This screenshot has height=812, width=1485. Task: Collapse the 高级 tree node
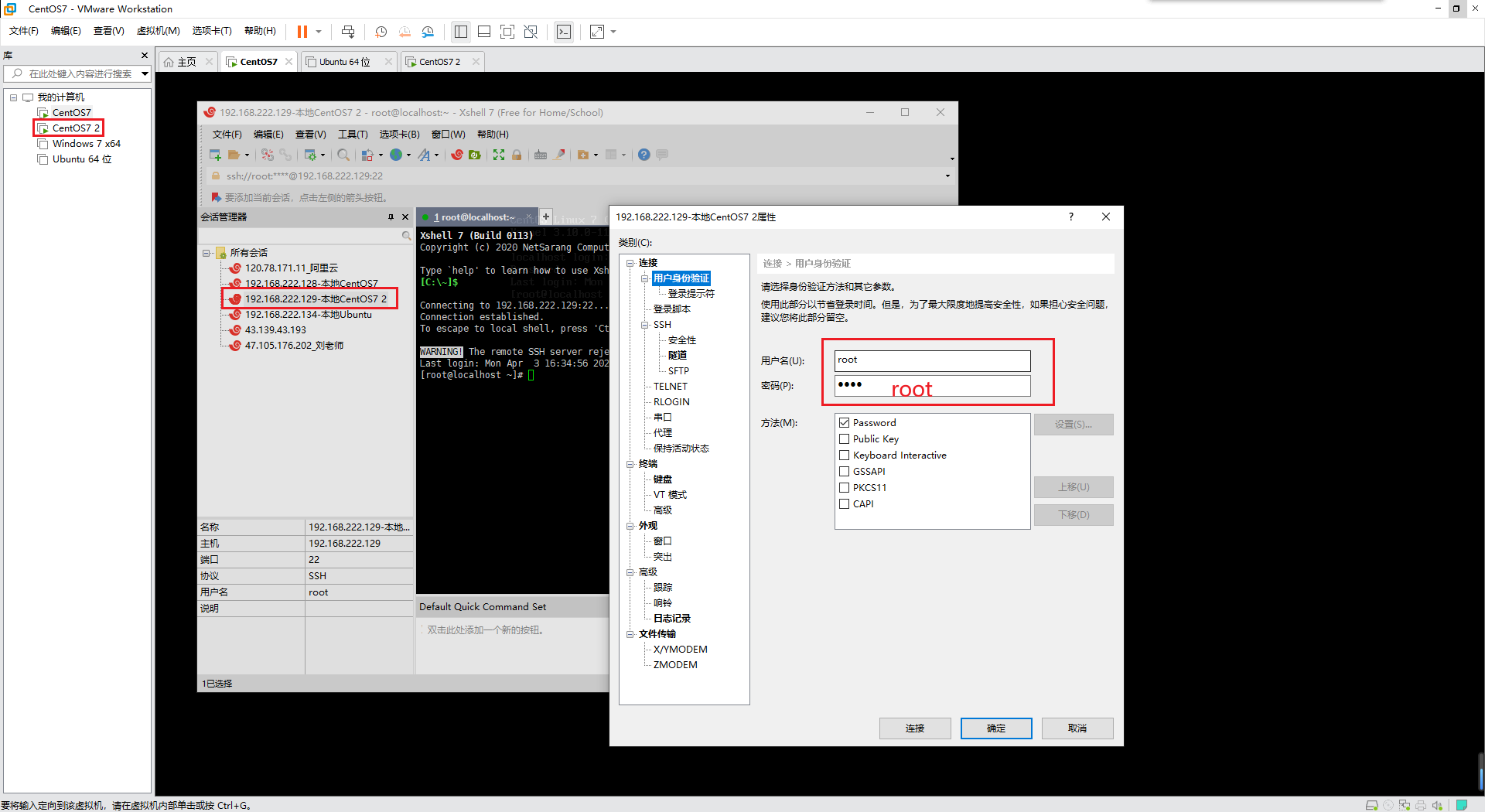630,572
